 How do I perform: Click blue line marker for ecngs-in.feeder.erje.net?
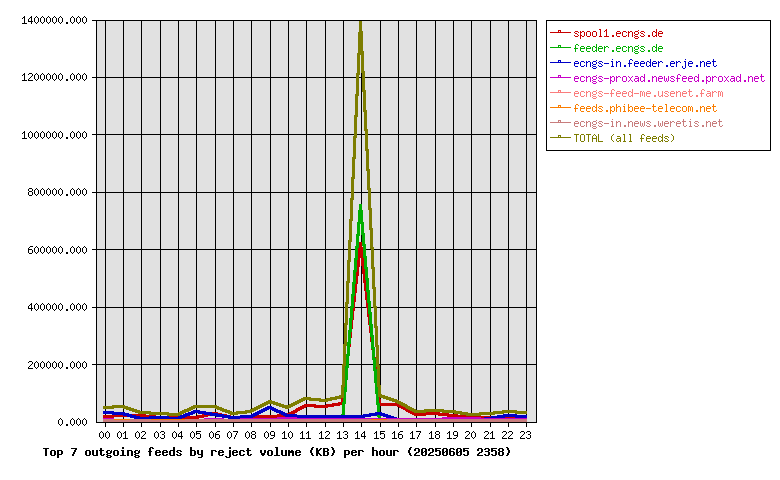[560, 62]
